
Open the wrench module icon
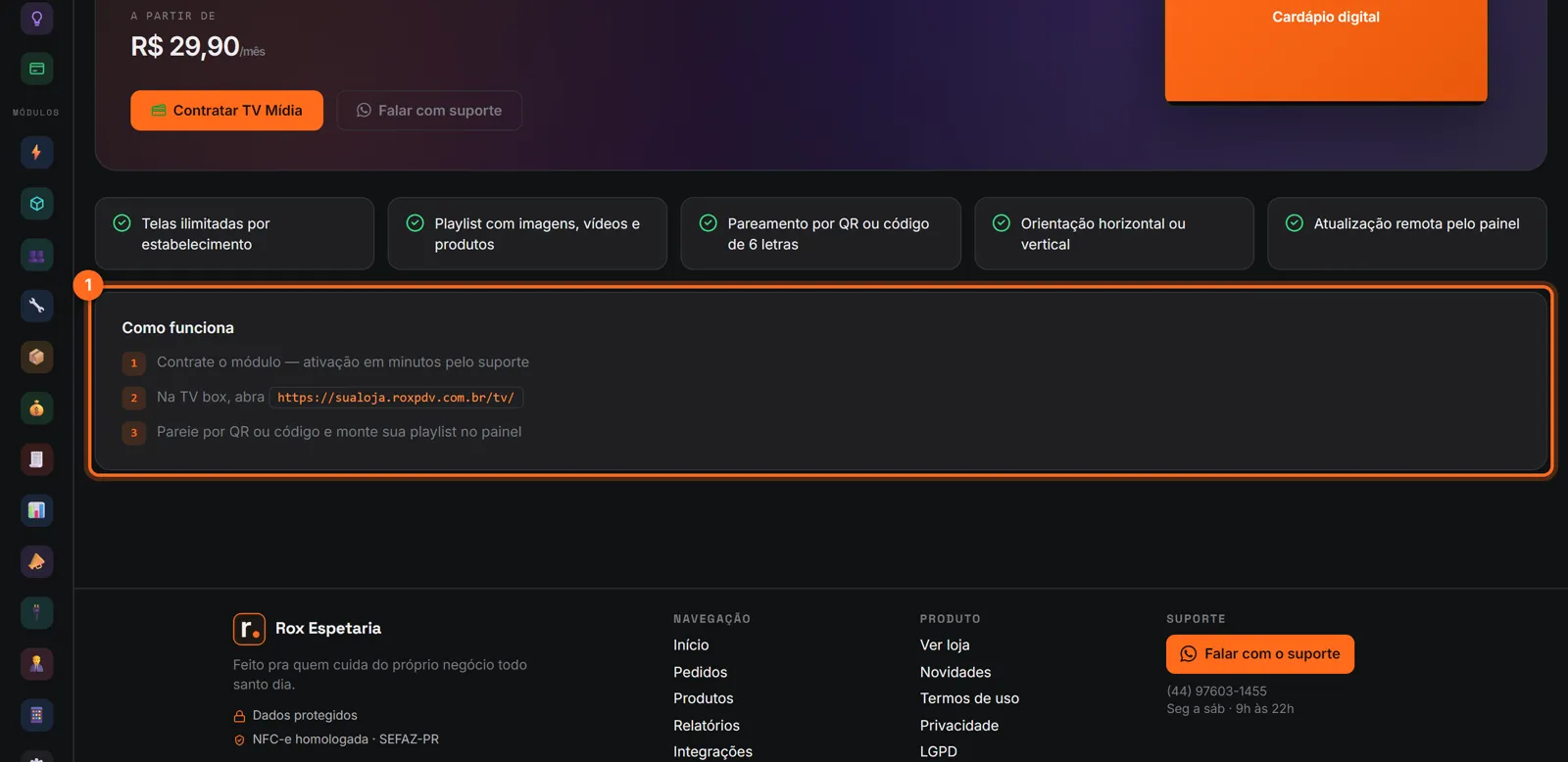tap(36, 306)
